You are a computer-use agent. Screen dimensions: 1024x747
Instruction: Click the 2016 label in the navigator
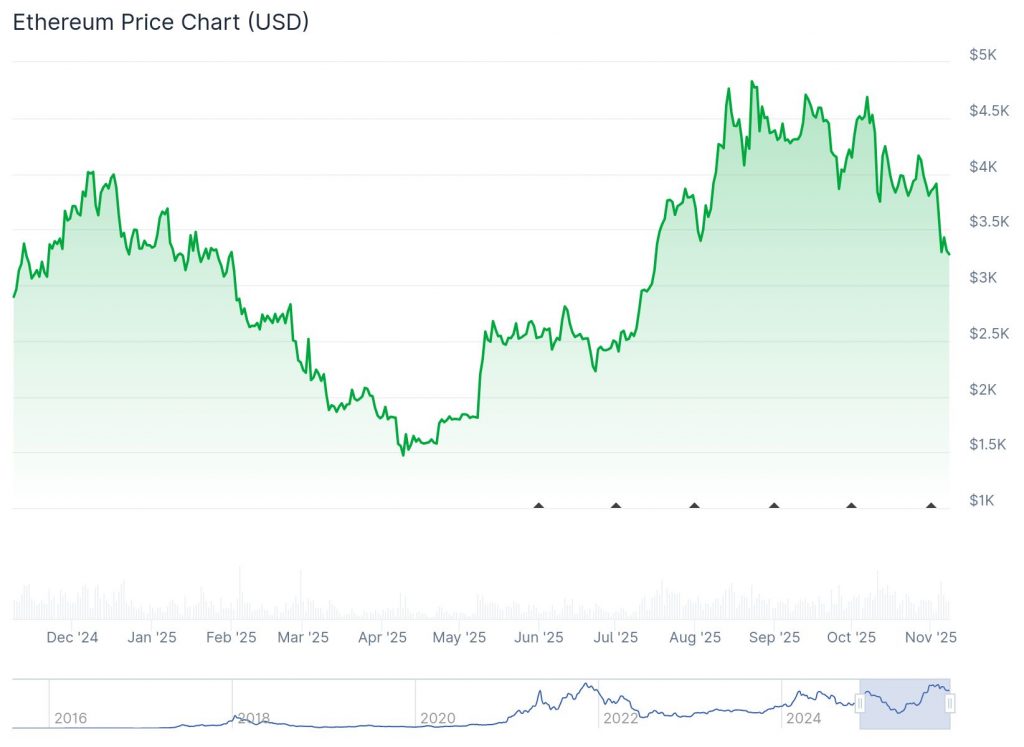pyautogui.click(x=70, y=718)
